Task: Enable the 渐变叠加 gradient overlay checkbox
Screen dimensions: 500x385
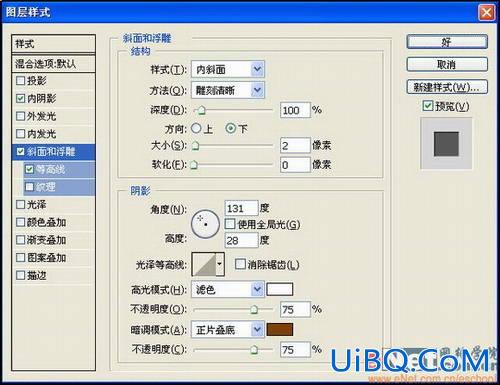Action: coord(21,240)
